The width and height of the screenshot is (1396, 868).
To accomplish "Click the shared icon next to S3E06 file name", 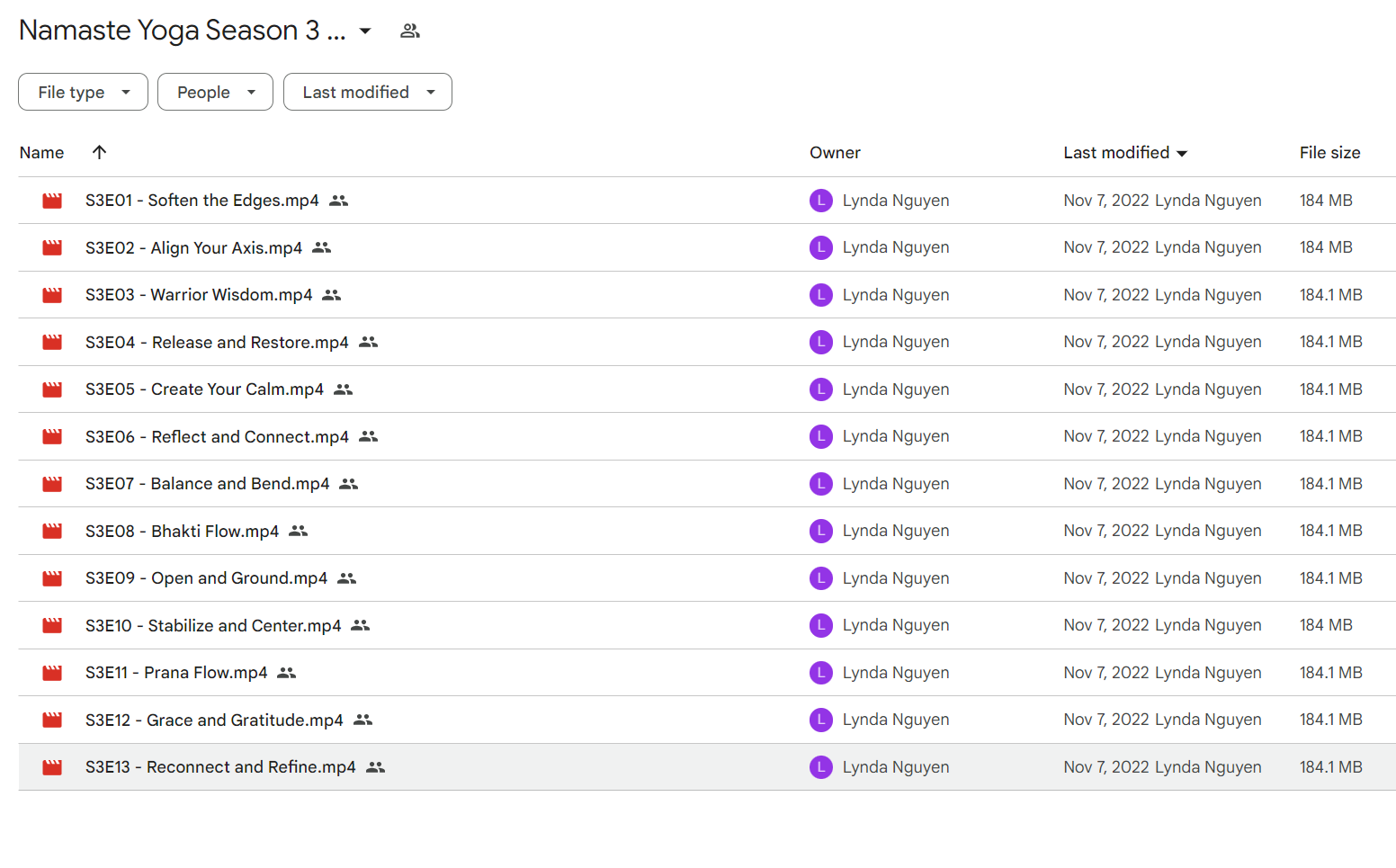I will [368, 436].
